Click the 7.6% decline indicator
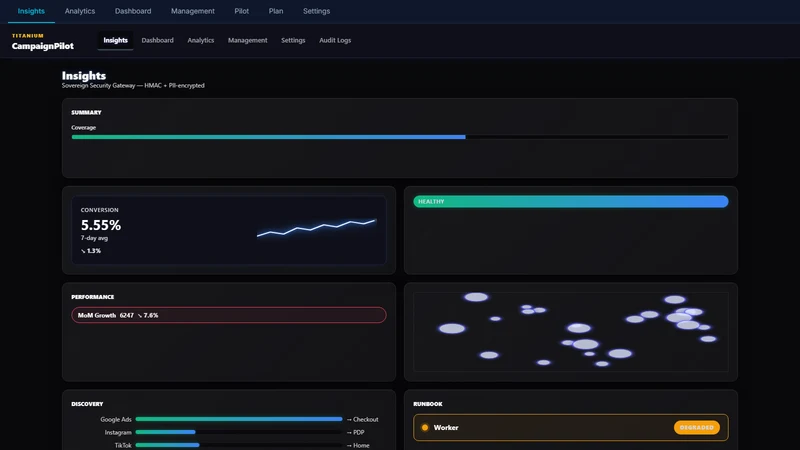Screen dimensions: 800x450 [x=148, y=315]
